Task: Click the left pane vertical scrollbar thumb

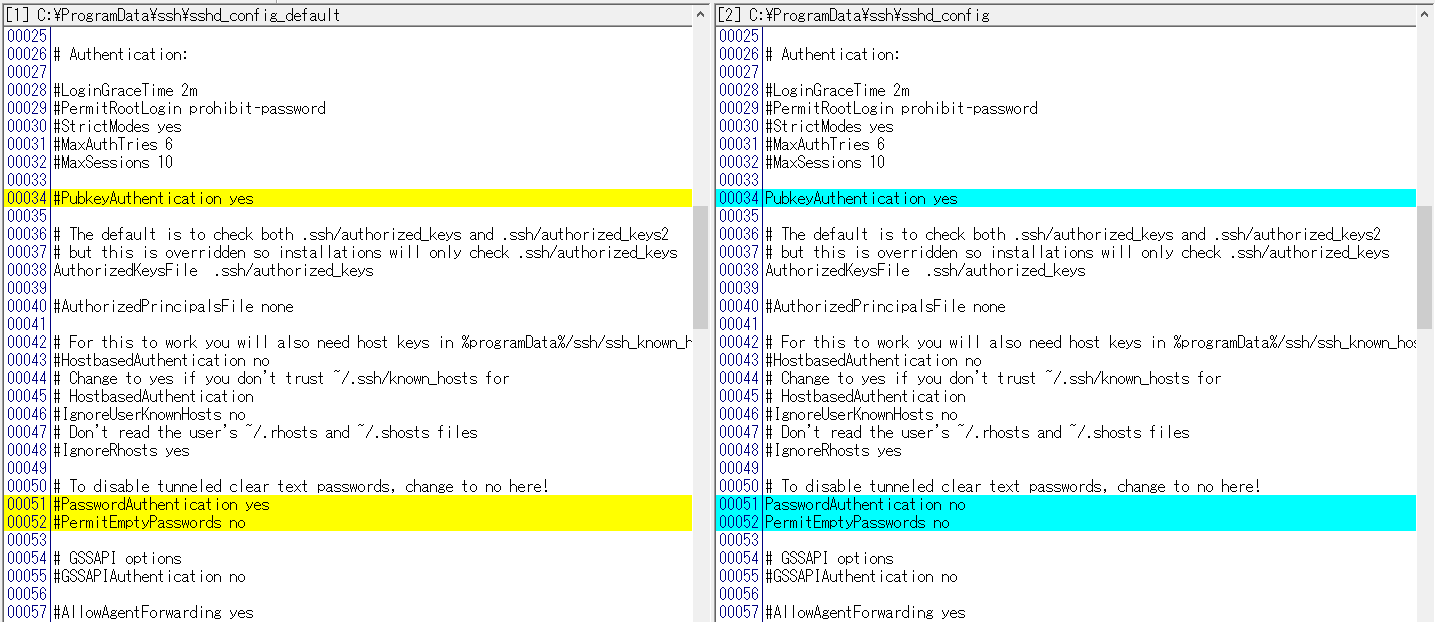Action: point(700,267)
